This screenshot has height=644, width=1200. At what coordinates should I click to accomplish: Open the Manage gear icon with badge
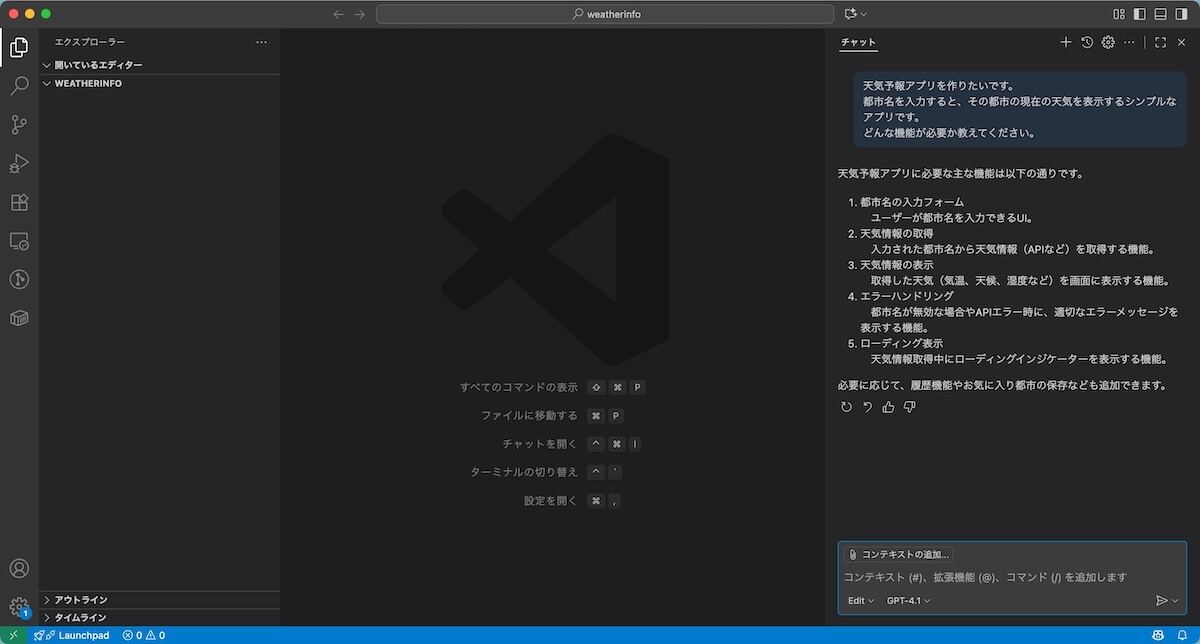(x=19, y=607)
